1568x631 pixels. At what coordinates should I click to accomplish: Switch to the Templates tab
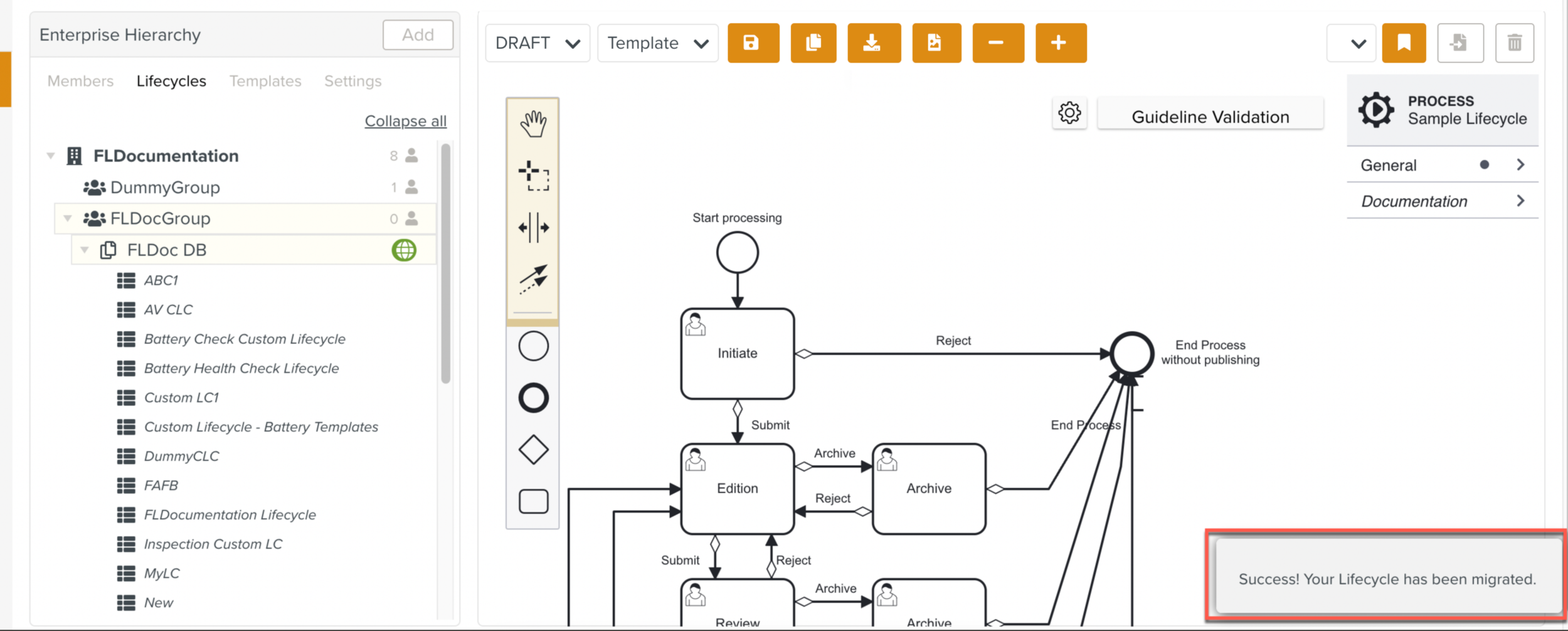[x=265, y=81]
